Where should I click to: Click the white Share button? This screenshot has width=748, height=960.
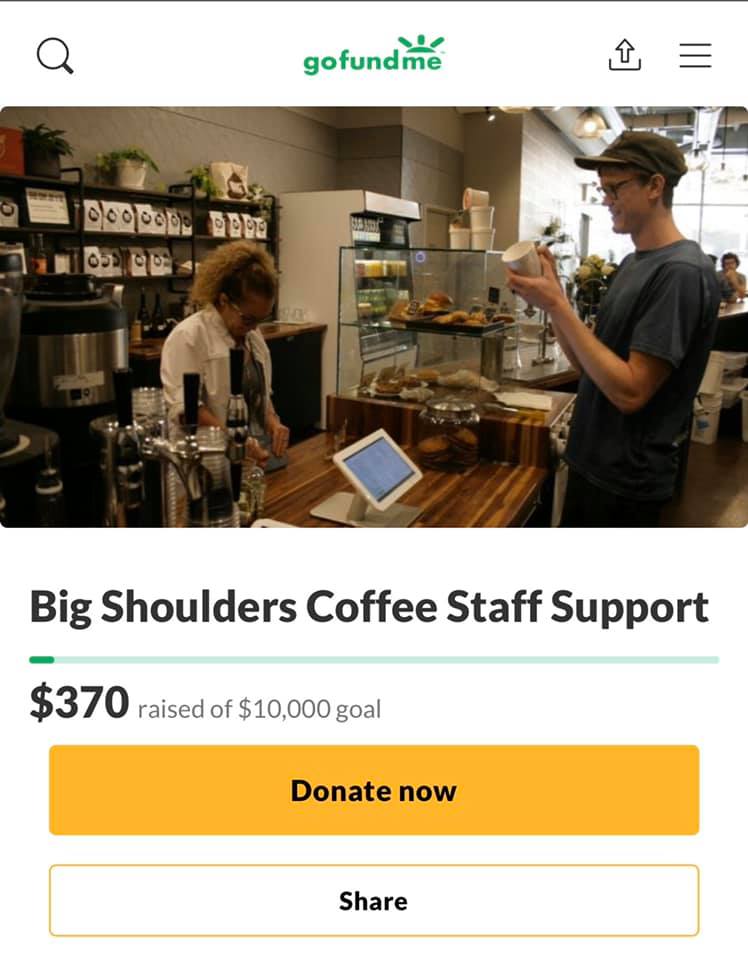point(374,901)
